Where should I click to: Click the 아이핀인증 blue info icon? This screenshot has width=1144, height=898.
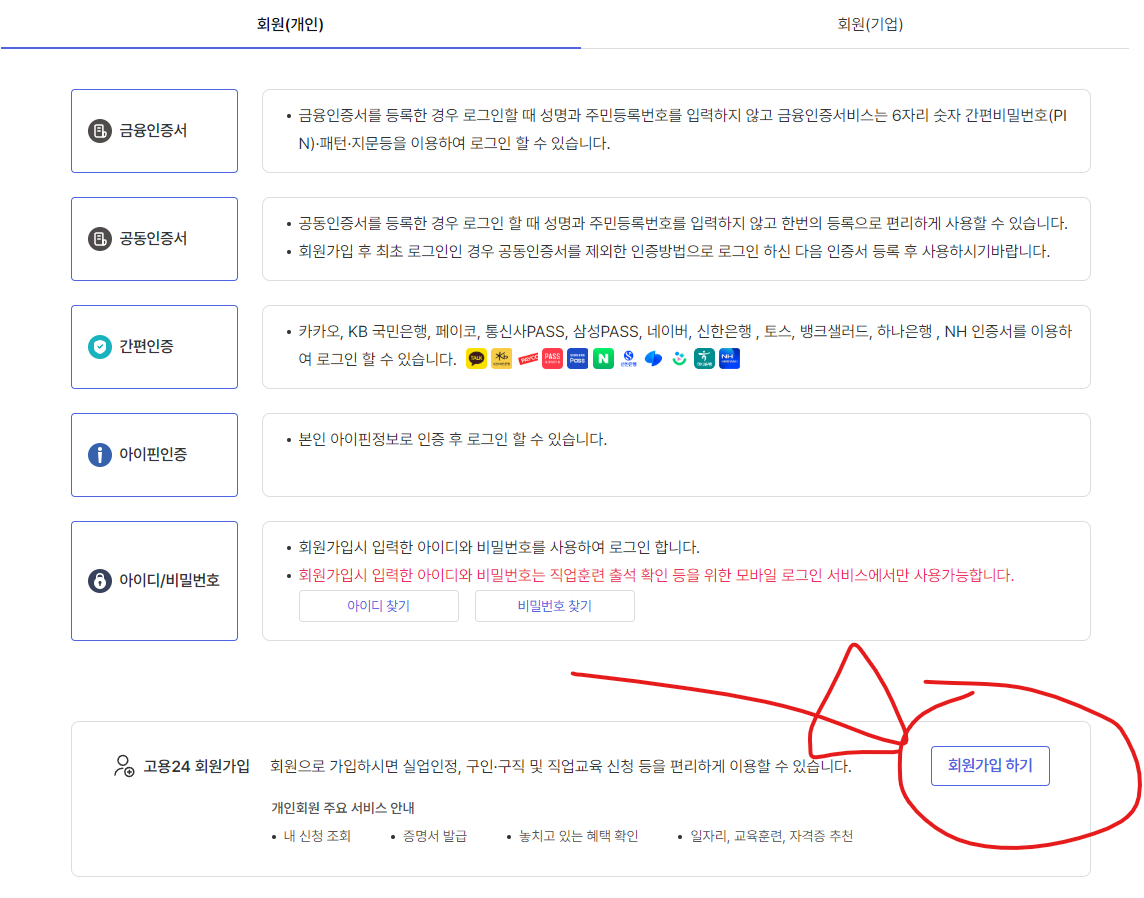tap(99, 455)
